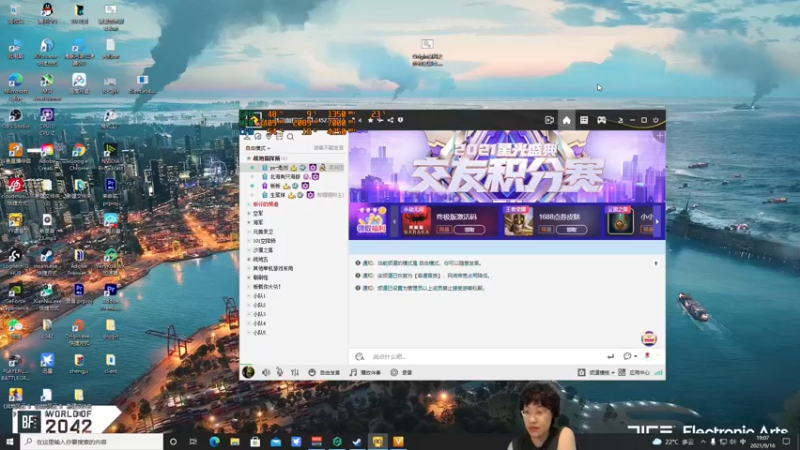Open Microsoft Edge from taskbar
This screenshot has width=800, height=450.
tap(214, 441)
